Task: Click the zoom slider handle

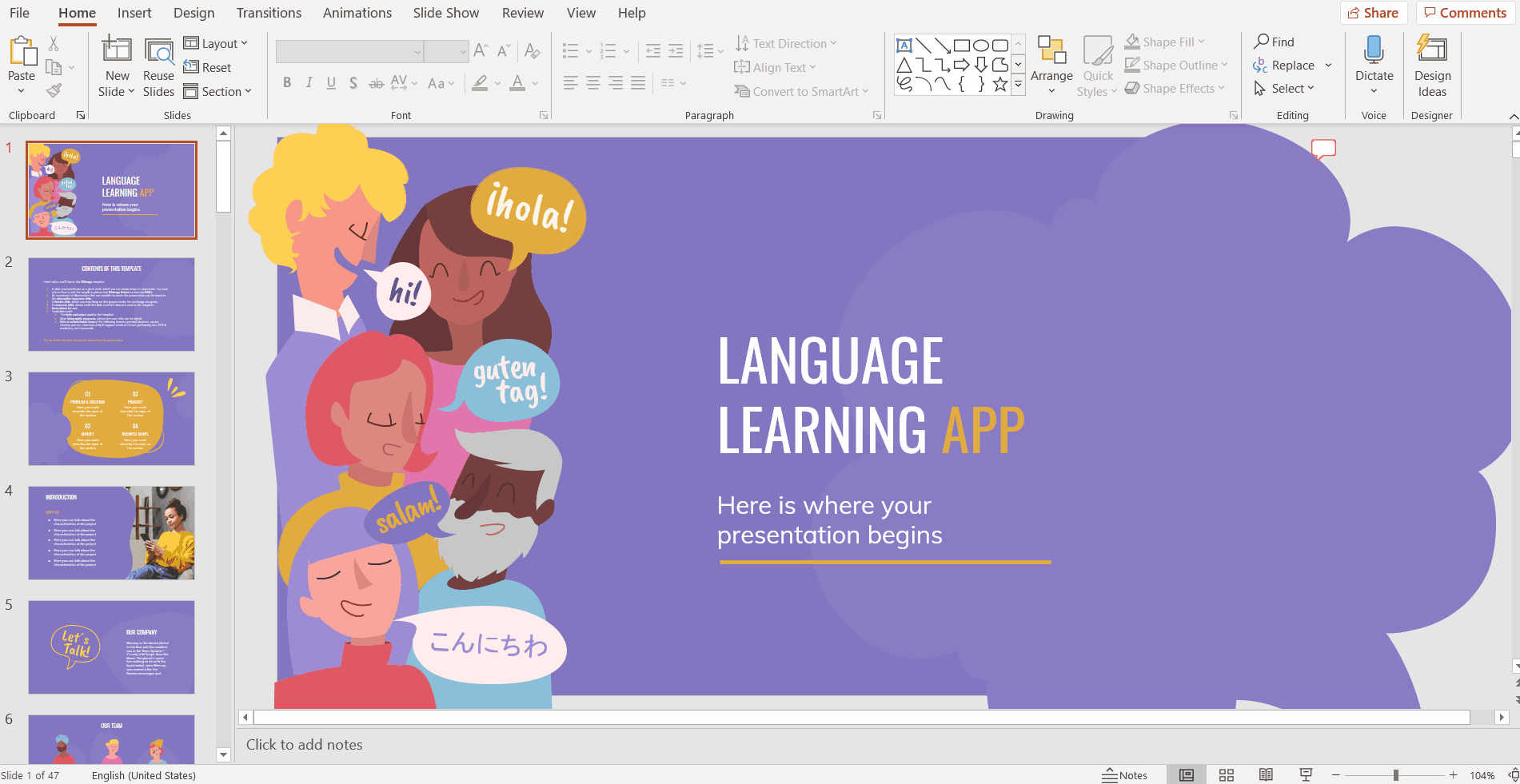Action: tap(1395, 775)
